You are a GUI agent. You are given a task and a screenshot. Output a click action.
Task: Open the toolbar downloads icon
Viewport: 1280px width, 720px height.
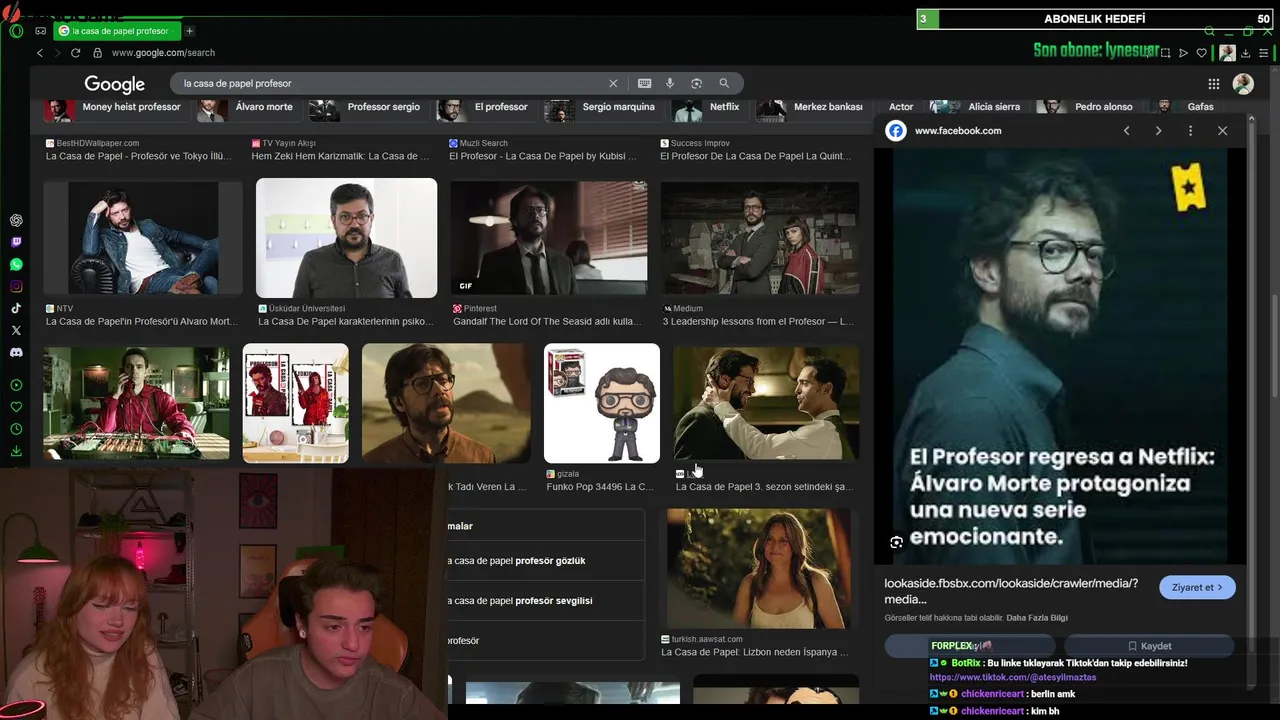[1245, 53]
